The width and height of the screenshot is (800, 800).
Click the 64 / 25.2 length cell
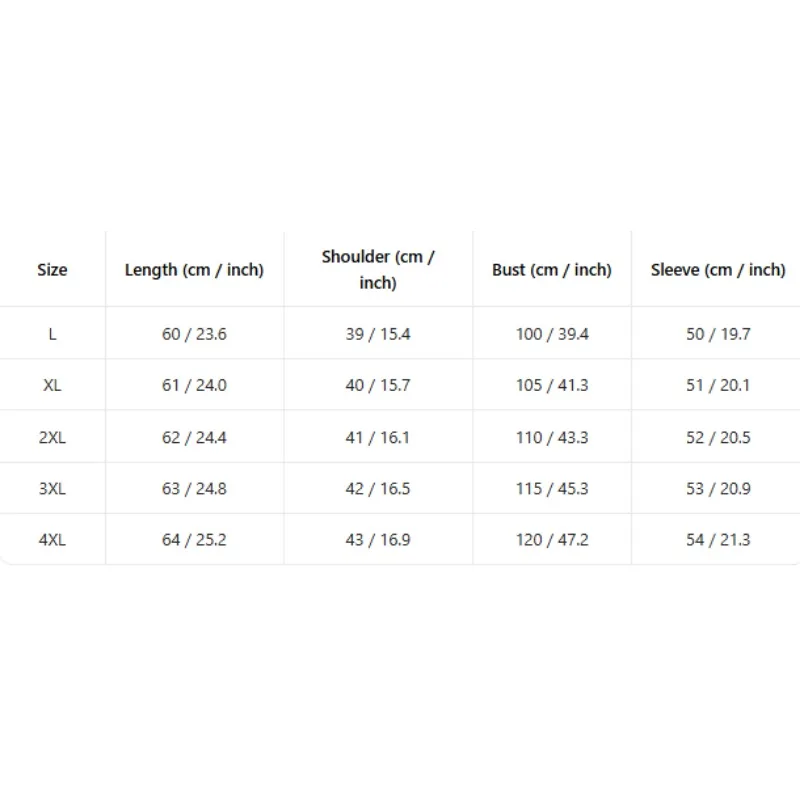(194, 539)
